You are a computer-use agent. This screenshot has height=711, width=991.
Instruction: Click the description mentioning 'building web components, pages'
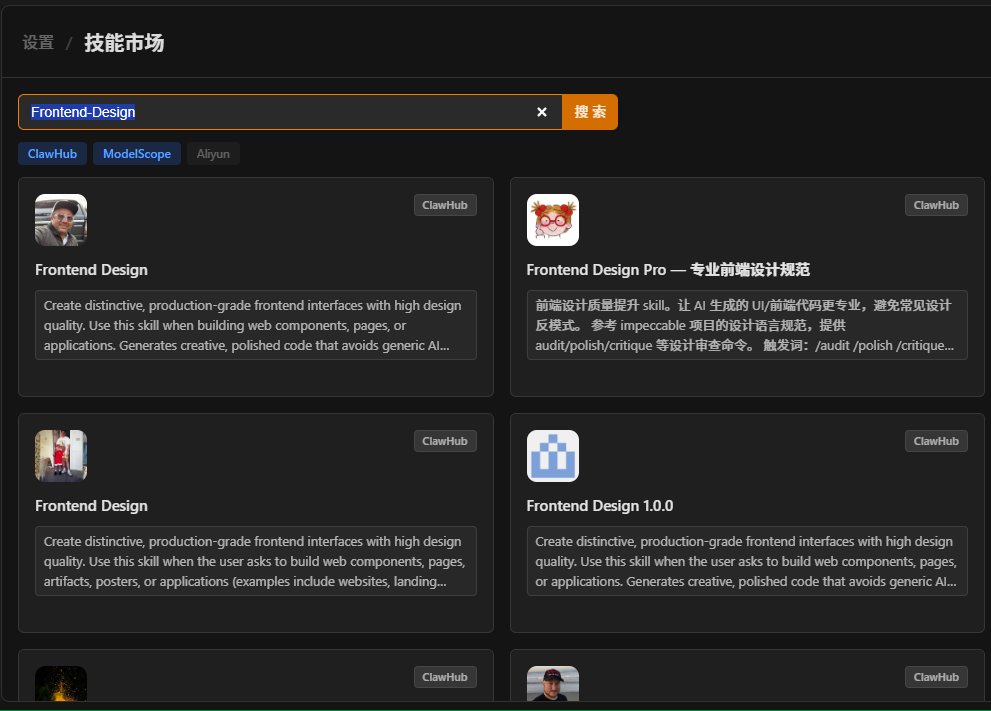click(256, 325)
